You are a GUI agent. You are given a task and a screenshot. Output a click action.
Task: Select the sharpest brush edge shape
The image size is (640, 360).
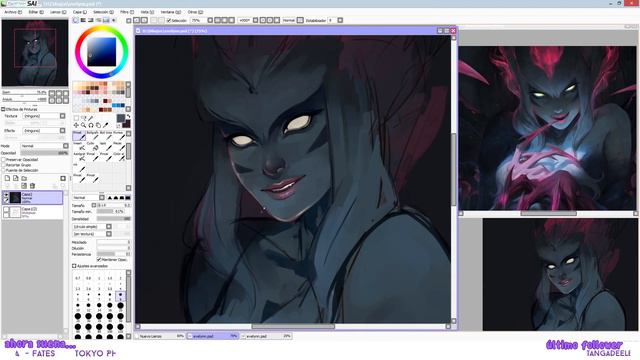pos(110,198)
